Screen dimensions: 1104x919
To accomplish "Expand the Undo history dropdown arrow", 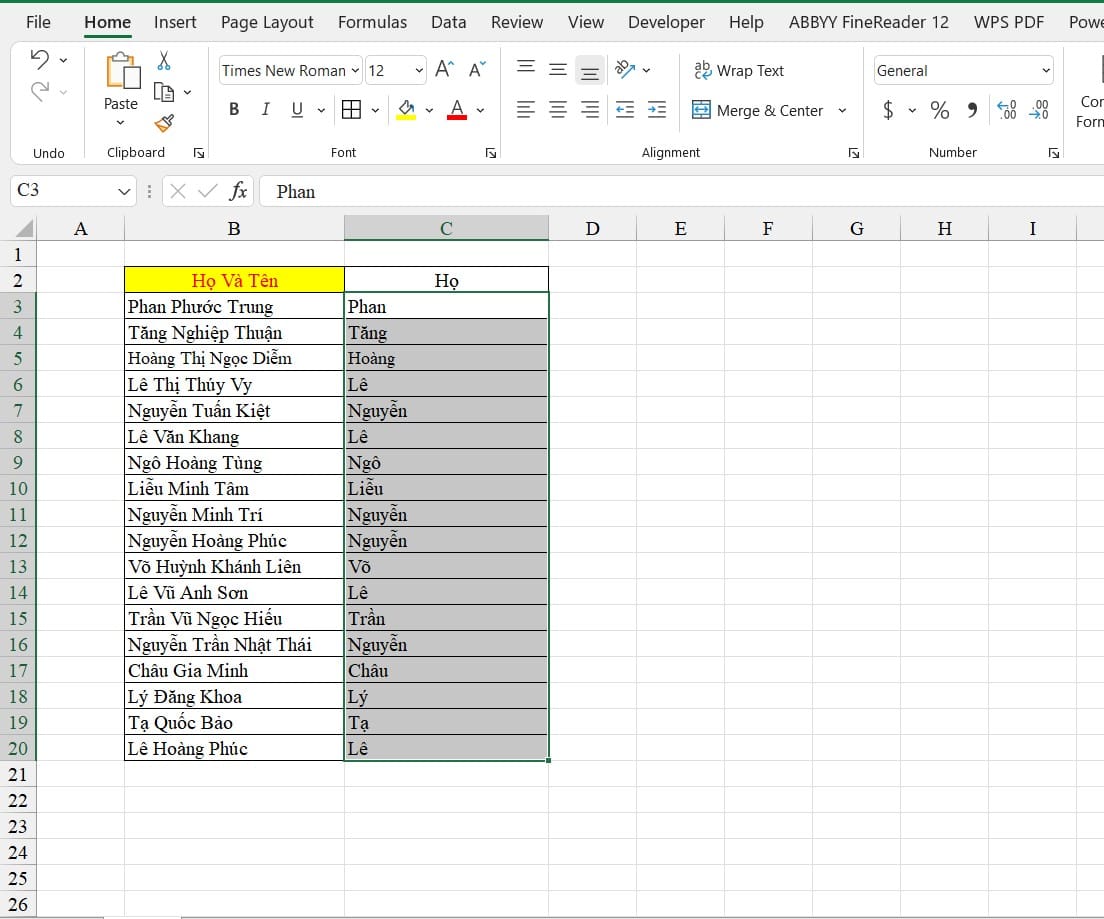I will click(63, 61).
